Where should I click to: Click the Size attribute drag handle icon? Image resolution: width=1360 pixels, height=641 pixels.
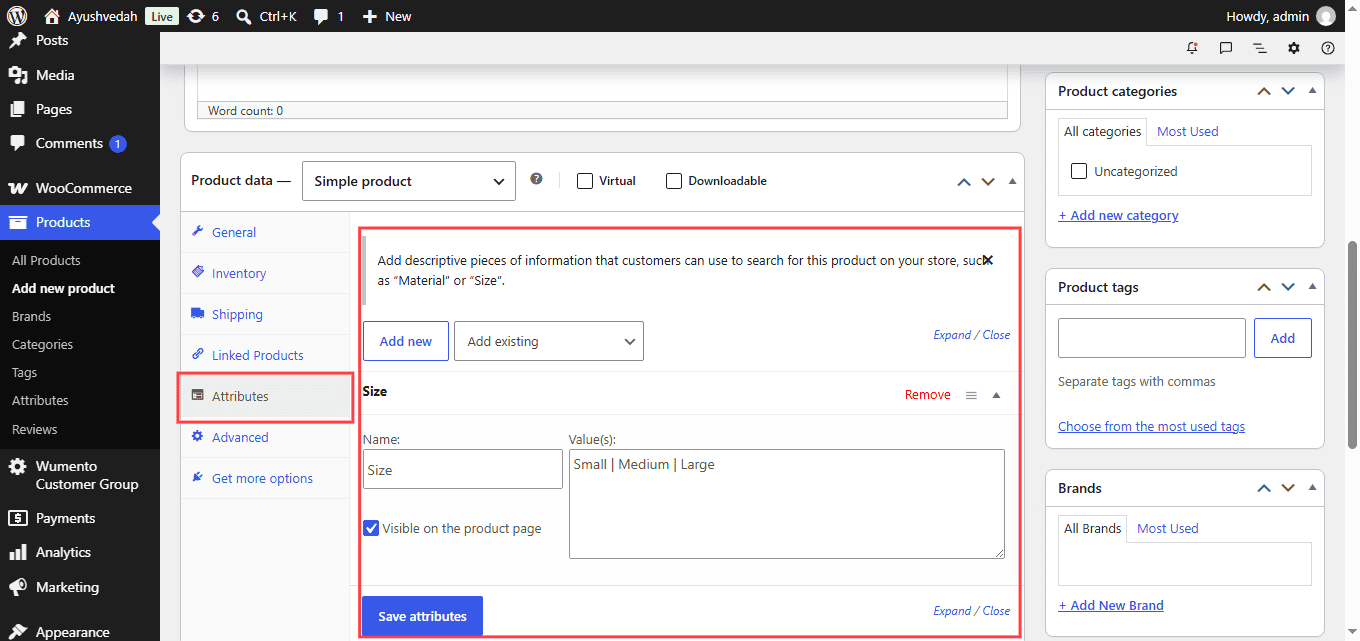[x=971, y=395]
